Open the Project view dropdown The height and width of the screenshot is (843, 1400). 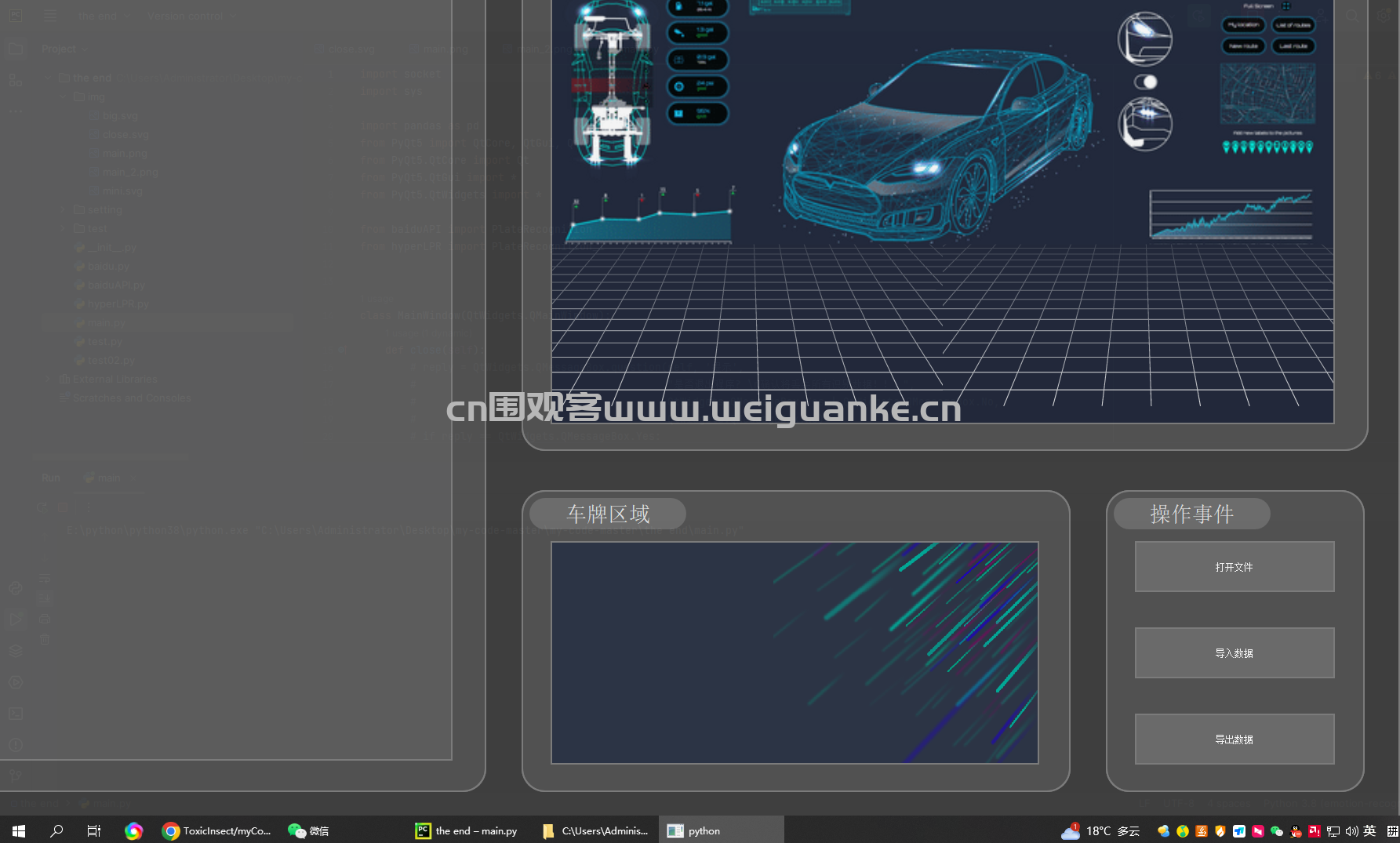(x=65, y=49)
